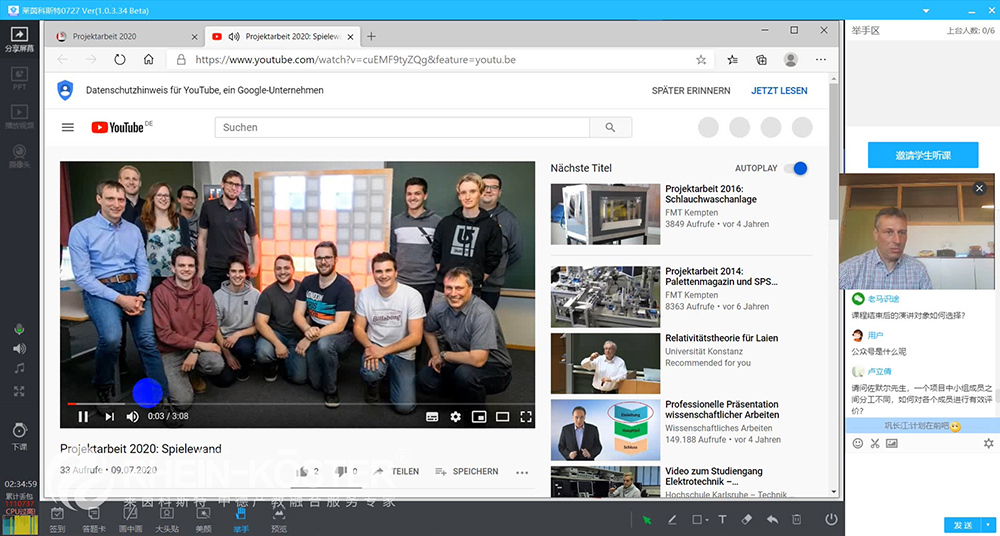Switch to the first Projektarbeit 2020 tab
1000x536 pixels.
(x=125, y=36)
